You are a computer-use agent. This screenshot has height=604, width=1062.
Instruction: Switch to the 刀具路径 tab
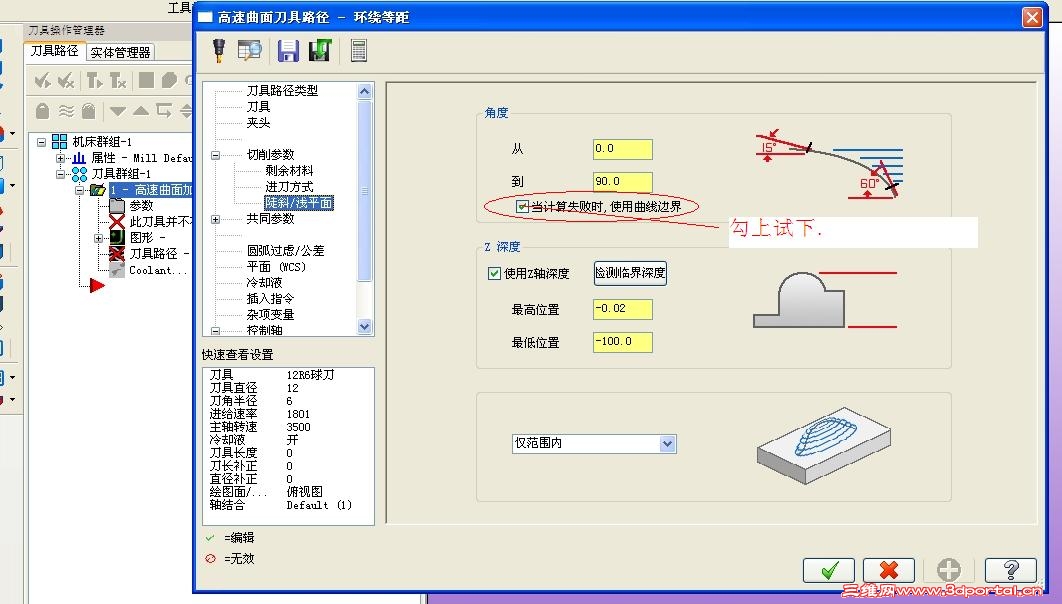54,51
